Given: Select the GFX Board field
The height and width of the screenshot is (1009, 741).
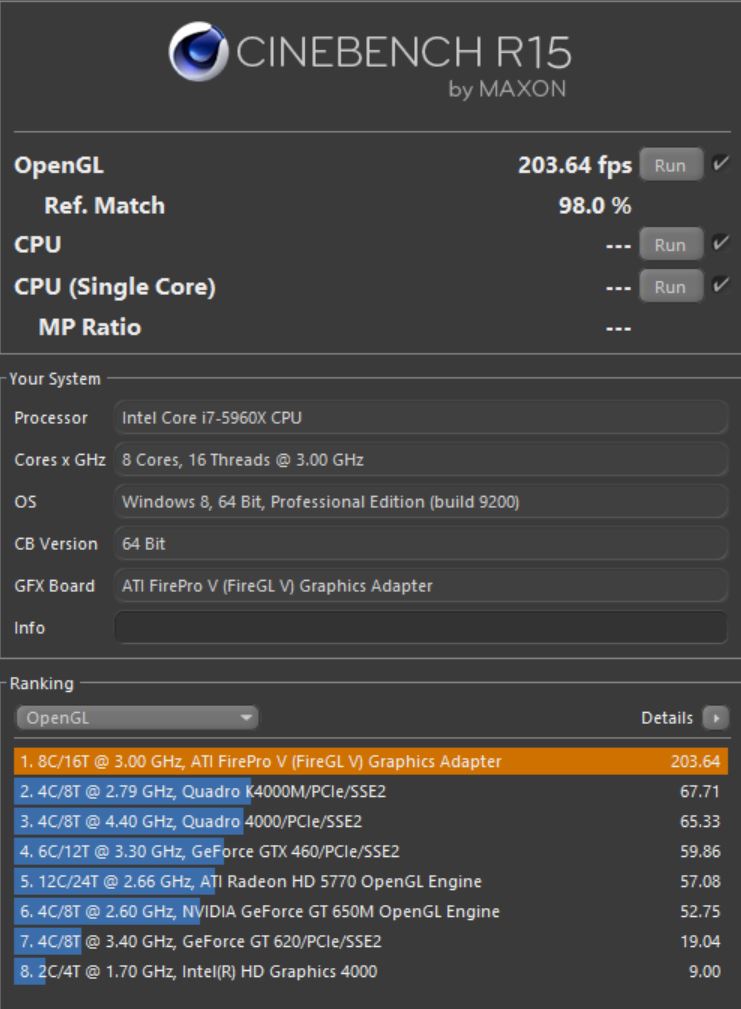Looking at the screenshot, I should pos(420,586).
